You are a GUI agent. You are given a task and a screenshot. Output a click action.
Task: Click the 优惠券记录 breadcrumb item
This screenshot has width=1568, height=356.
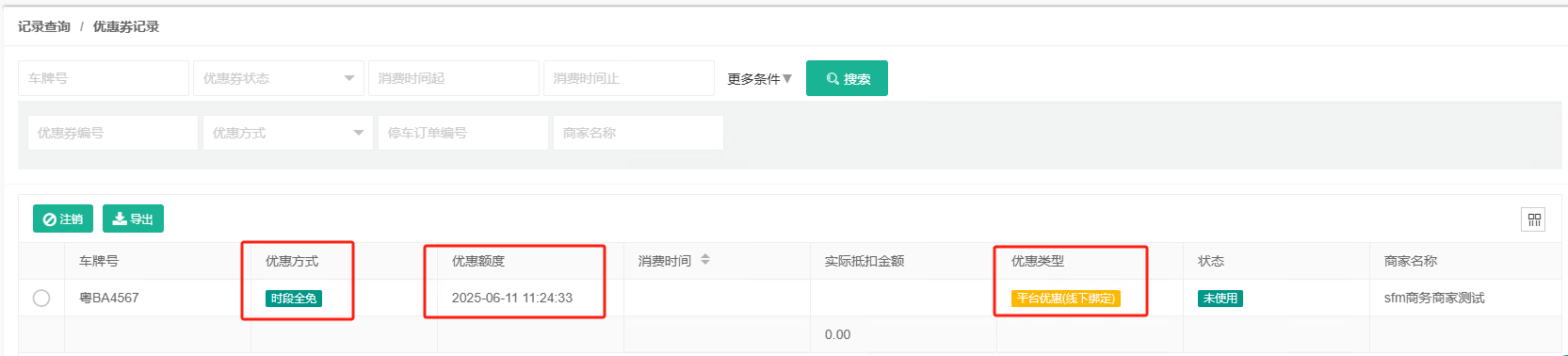coord(126,26)
